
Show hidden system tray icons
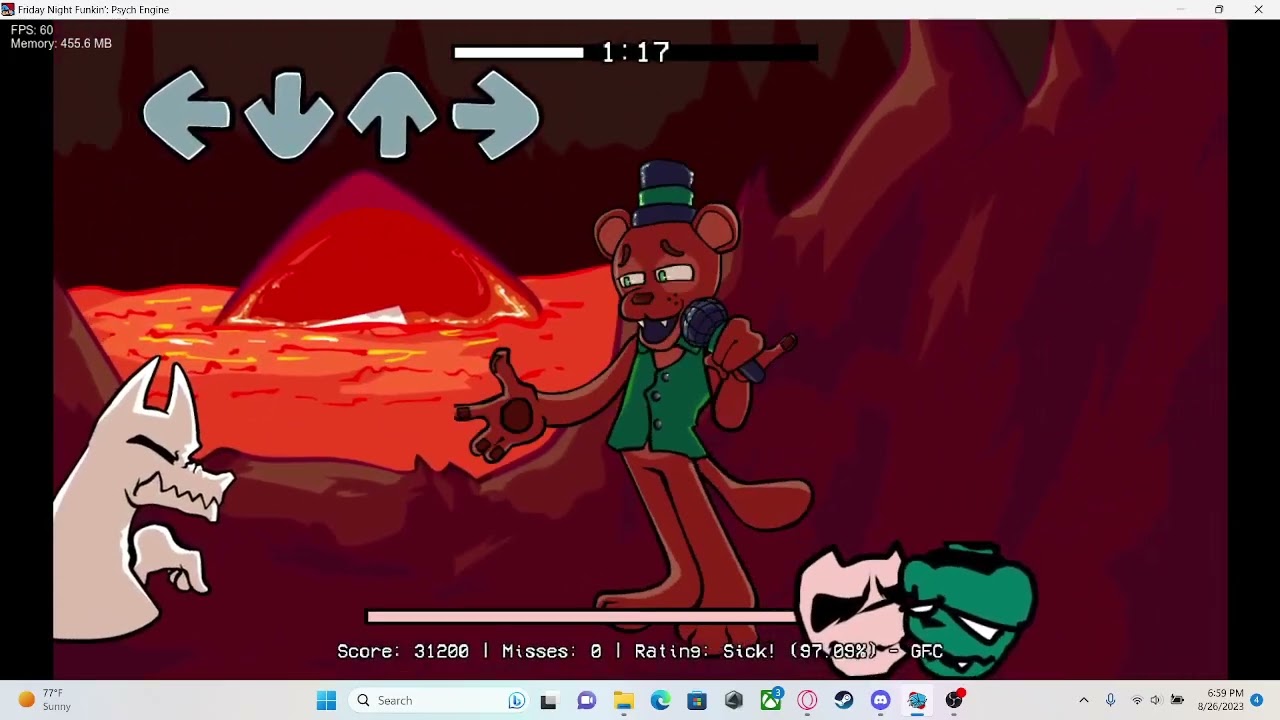1083,700
